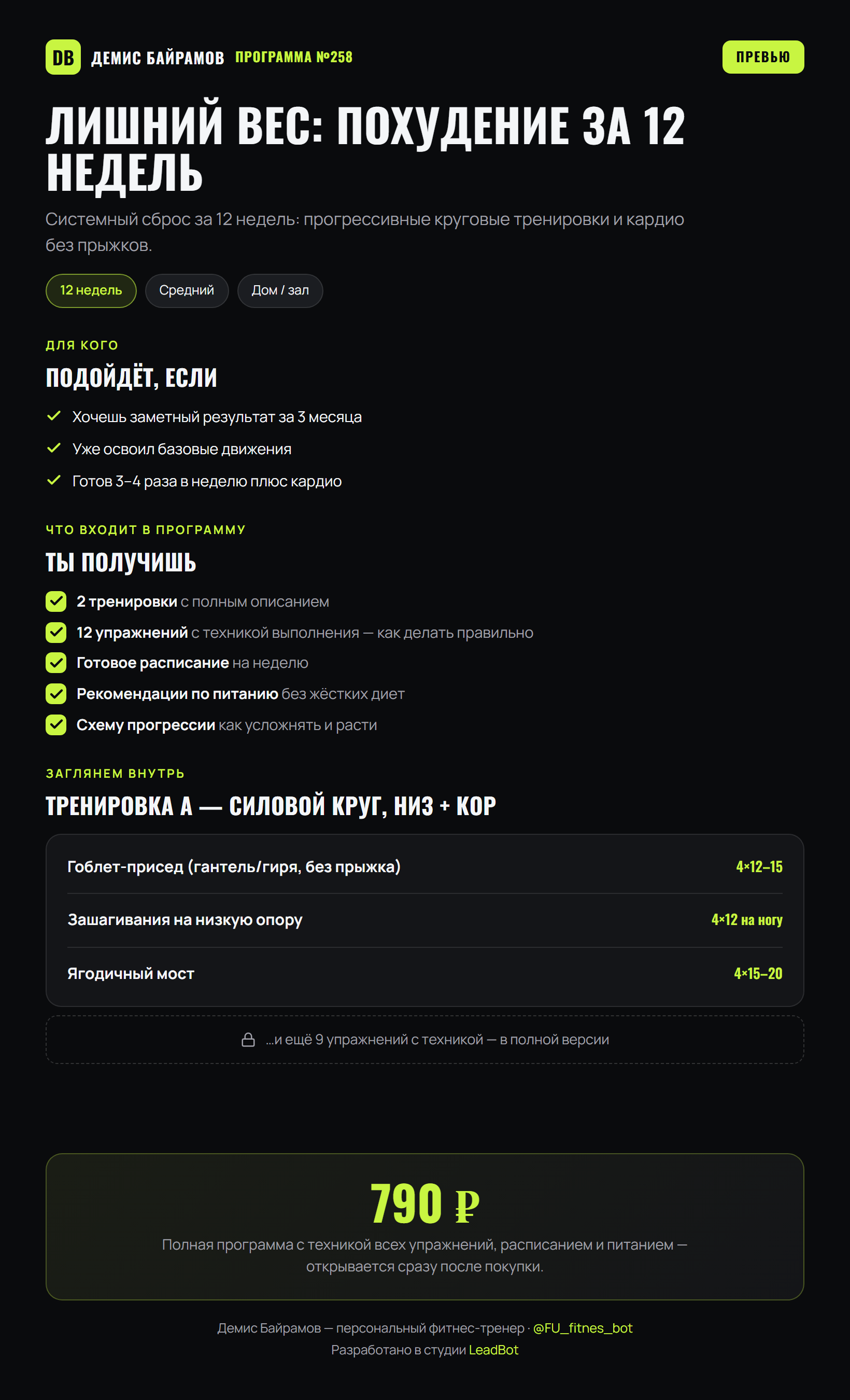Click the lock icon in locked exercises row
The height and width of the screenshot is (1400, 850).
pyautogui.click(x=248, y=1039)
